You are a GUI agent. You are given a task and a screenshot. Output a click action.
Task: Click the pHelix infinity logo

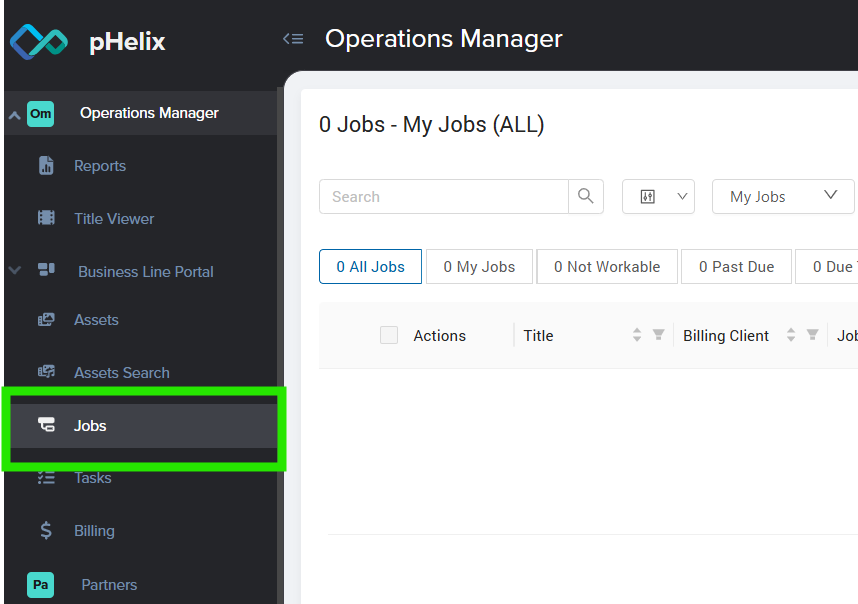[x=39, y=42]
